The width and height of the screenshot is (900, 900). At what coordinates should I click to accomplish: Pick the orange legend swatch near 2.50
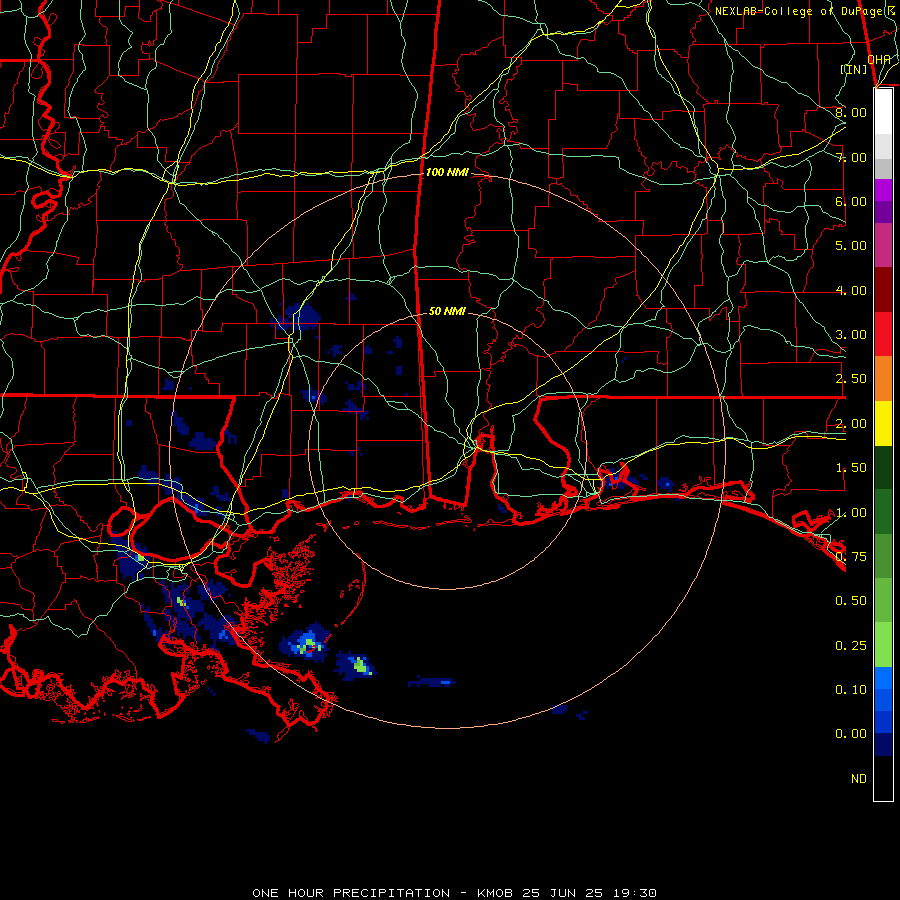(883, 379)
